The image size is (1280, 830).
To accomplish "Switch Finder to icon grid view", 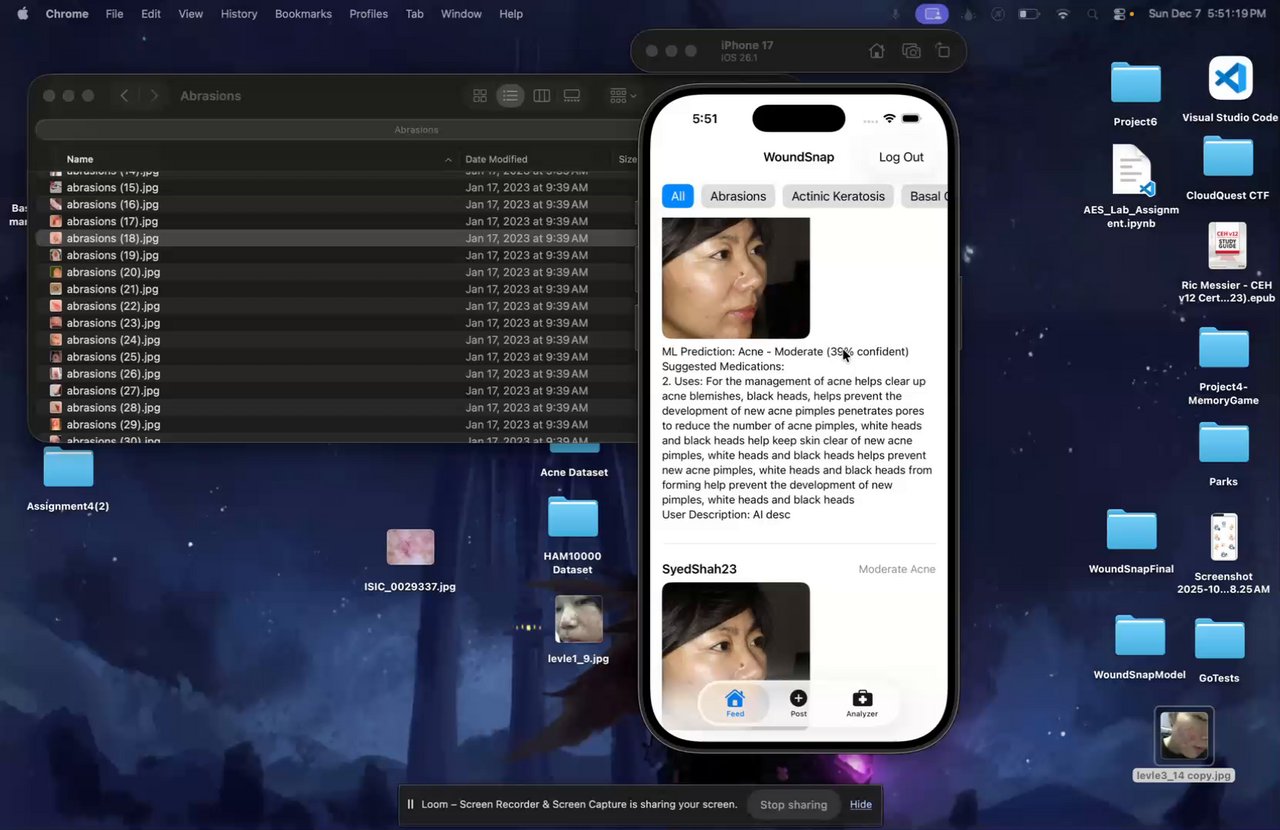I will tap(480, 96).
